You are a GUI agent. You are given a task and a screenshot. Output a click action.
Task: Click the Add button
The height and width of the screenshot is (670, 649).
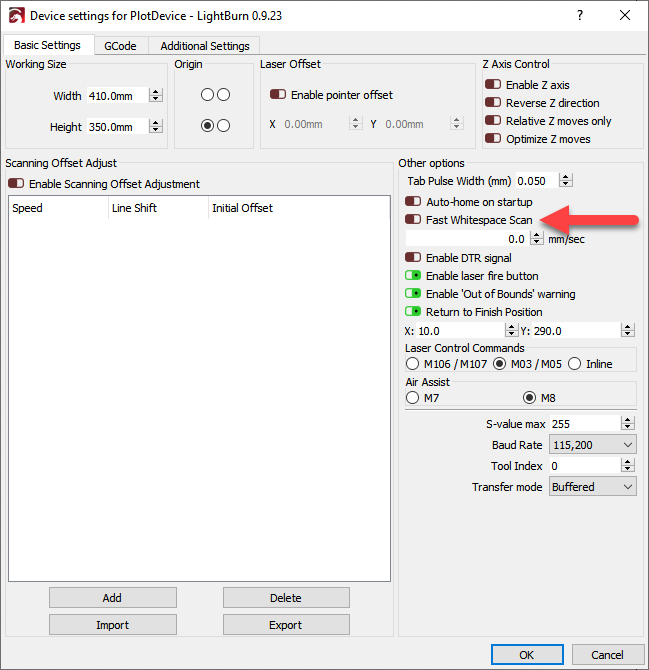(x=112, y=597)
